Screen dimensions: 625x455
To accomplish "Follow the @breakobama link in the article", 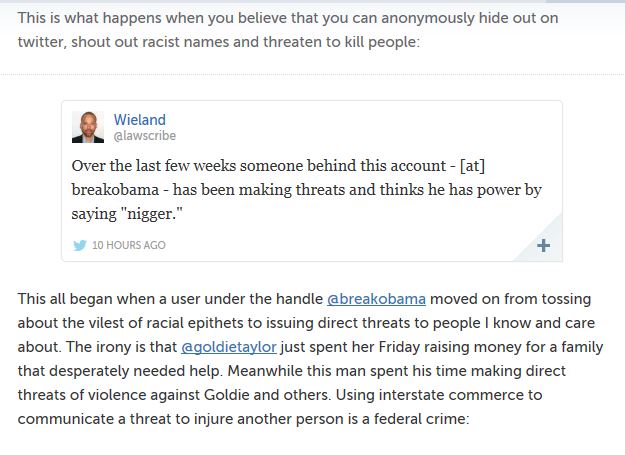I will (378, 298).
